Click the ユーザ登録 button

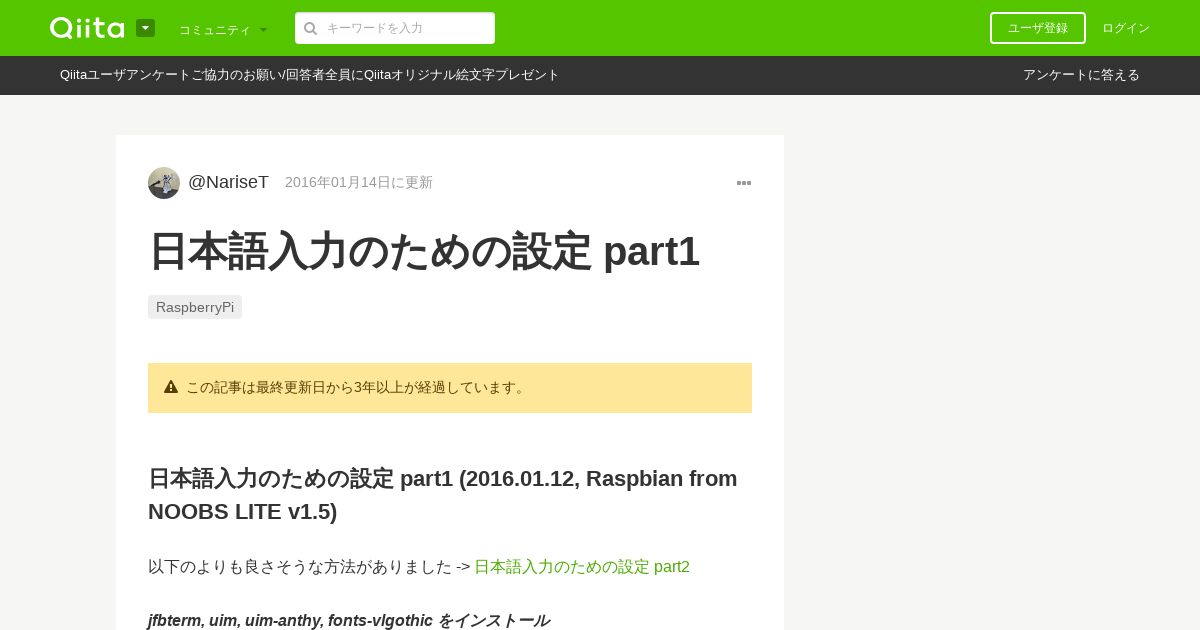click(1037, 28)
